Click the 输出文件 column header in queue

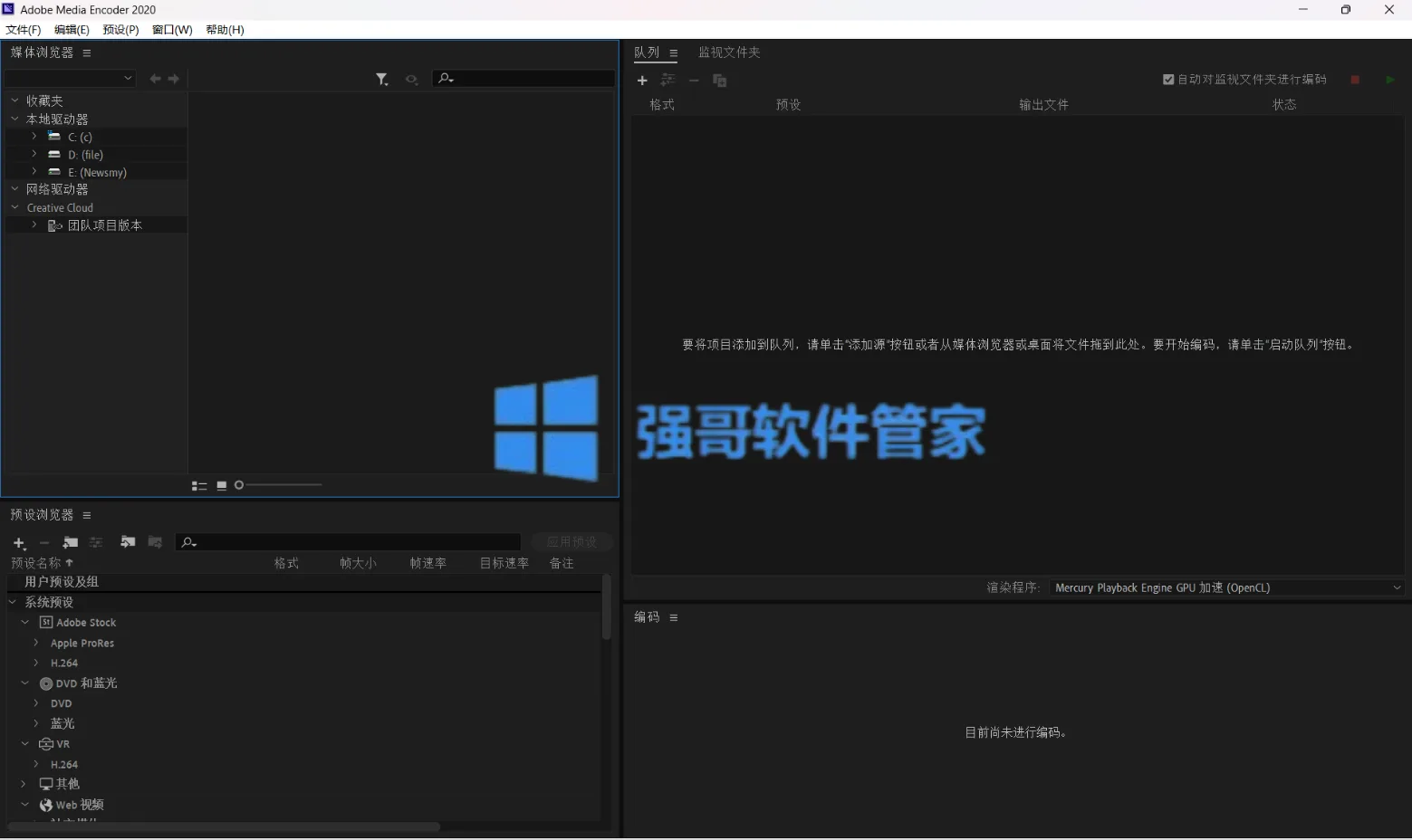(1043, 105)
